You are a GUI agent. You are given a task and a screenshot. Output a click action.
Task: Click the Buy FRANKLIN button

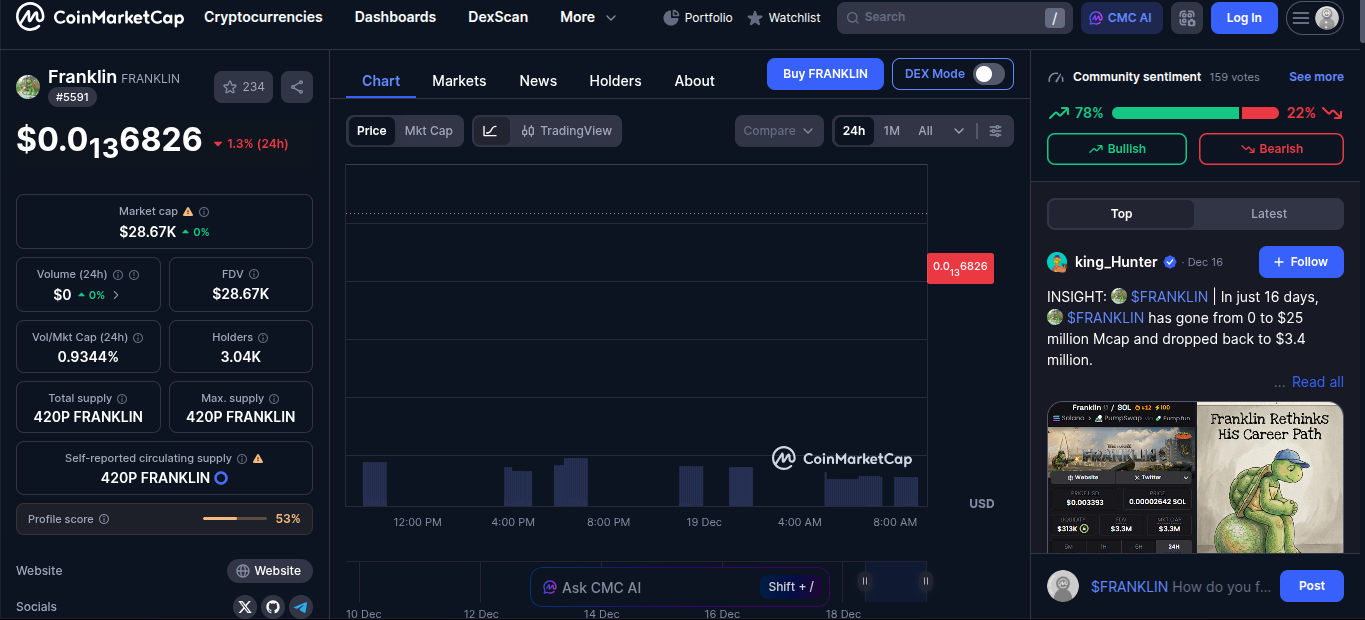pyautogui.click(x=825, y=74)
